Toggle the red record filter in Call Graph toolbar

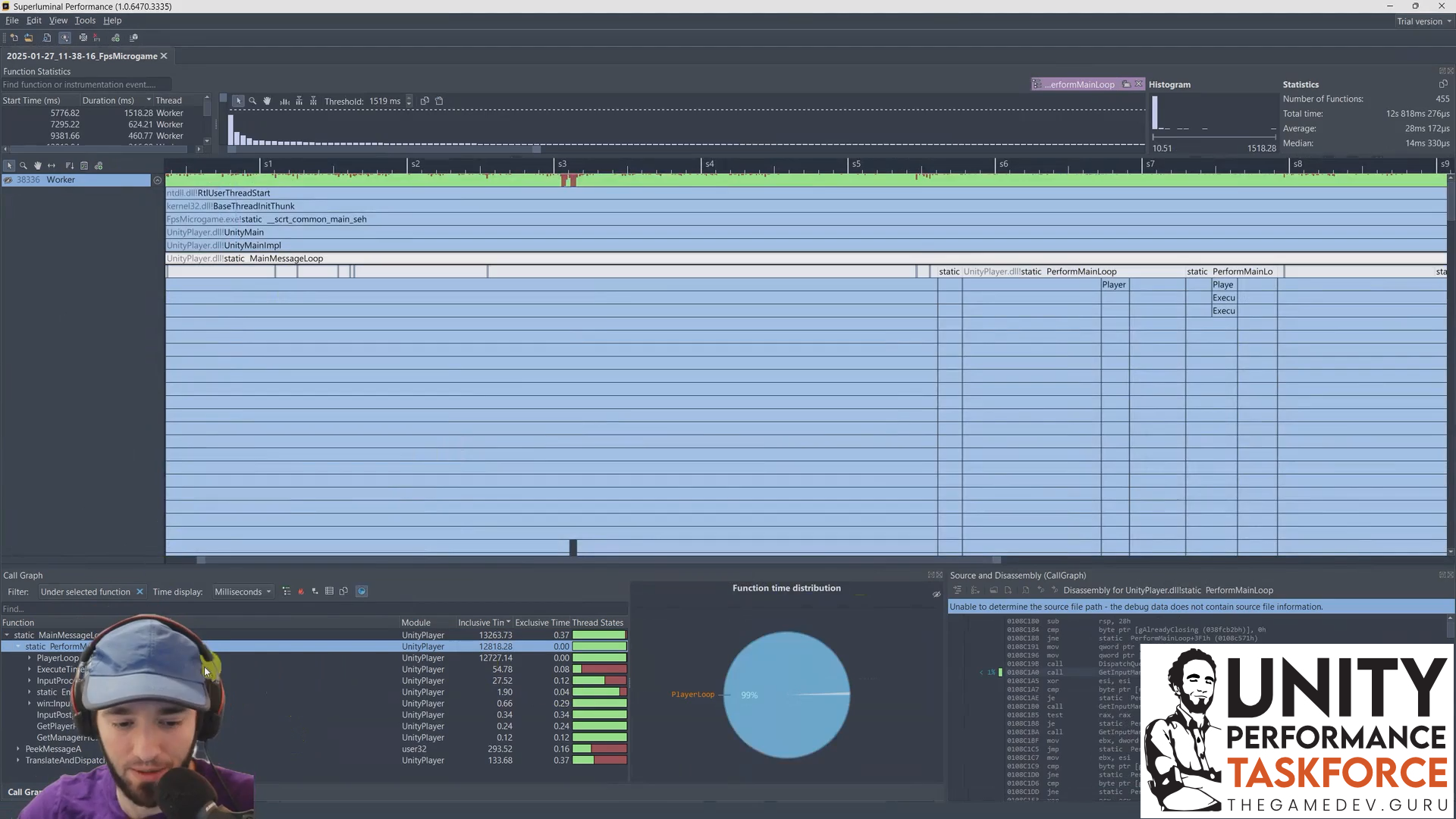(301, 591)
